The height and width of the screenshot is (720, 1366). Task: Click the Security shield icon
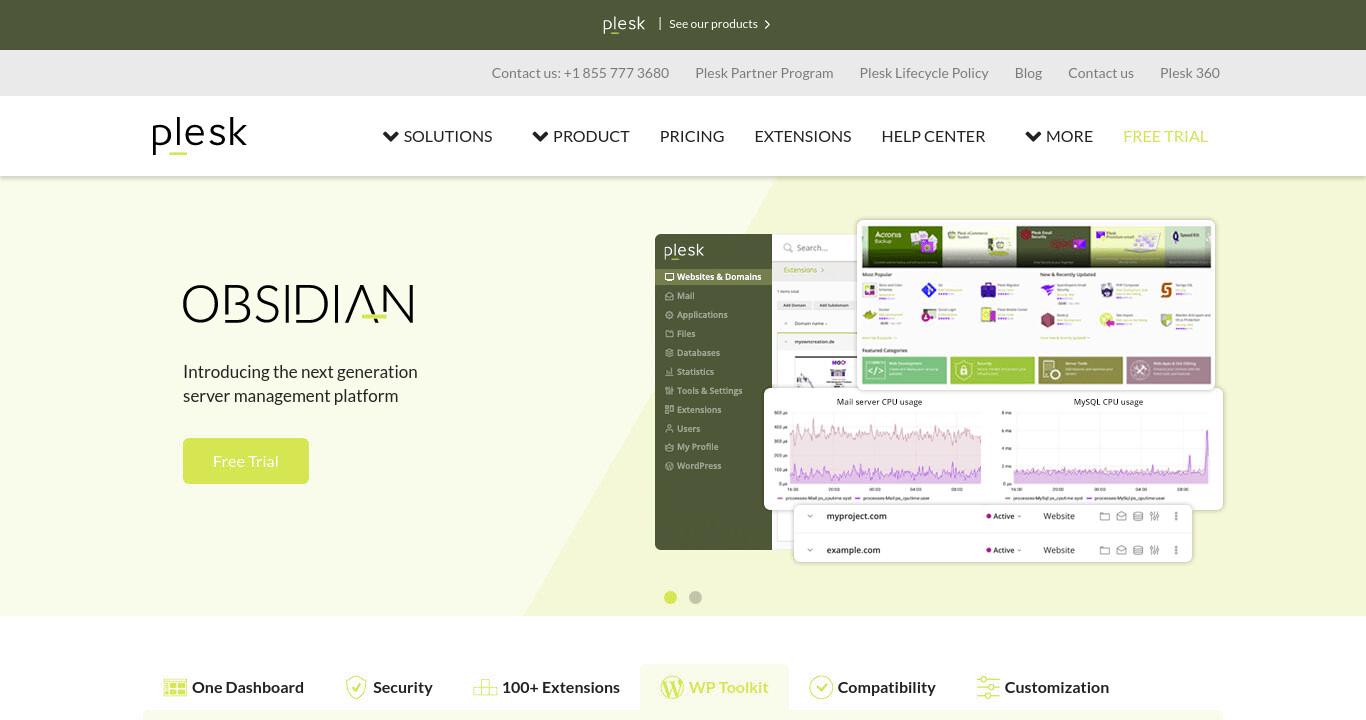(x=356, y=687)
